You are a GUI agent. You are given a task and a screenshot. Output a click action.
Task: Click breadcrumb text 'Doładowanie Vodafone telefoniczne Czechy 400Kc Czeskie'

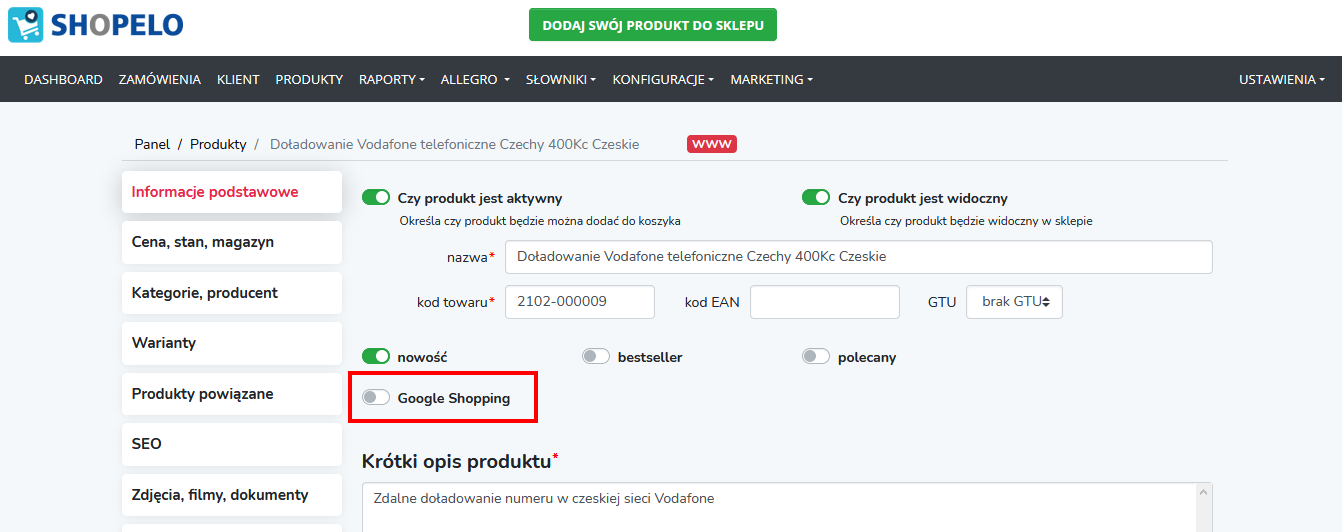[x=455, y=144]
